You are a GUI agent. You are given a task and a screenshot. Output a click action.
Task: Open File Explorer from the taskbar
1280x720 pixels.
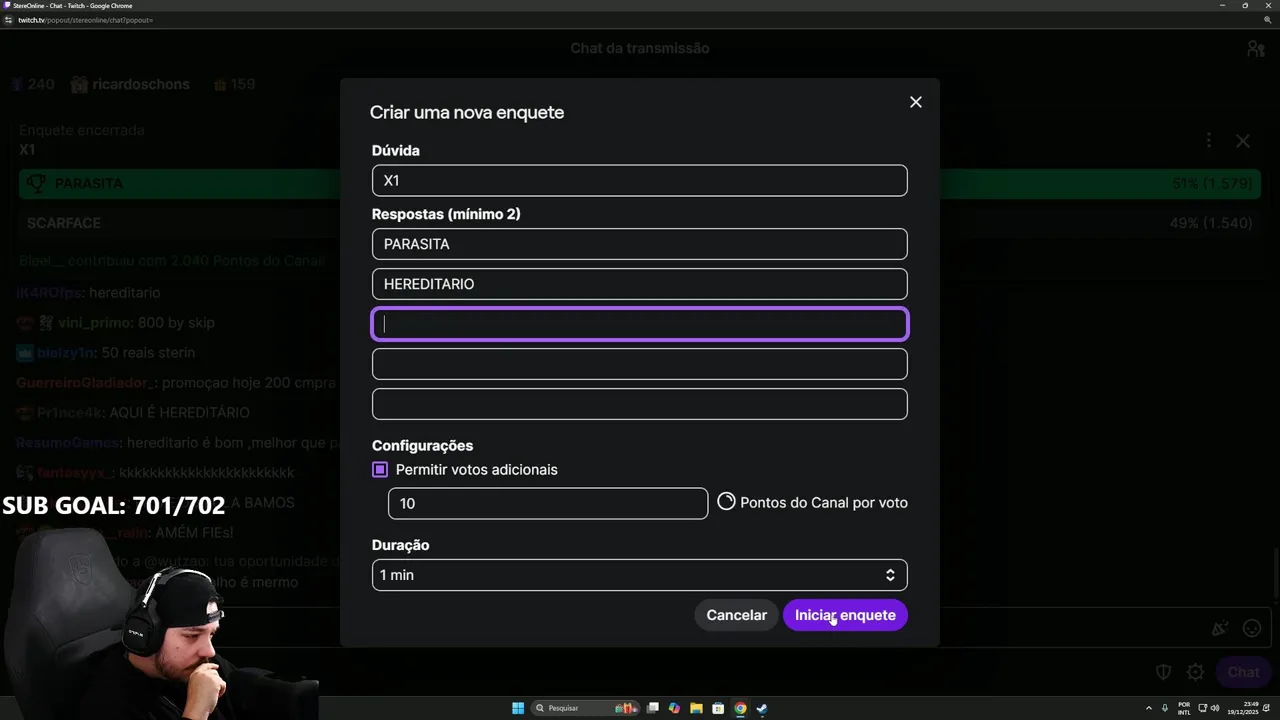pos(696,708)
